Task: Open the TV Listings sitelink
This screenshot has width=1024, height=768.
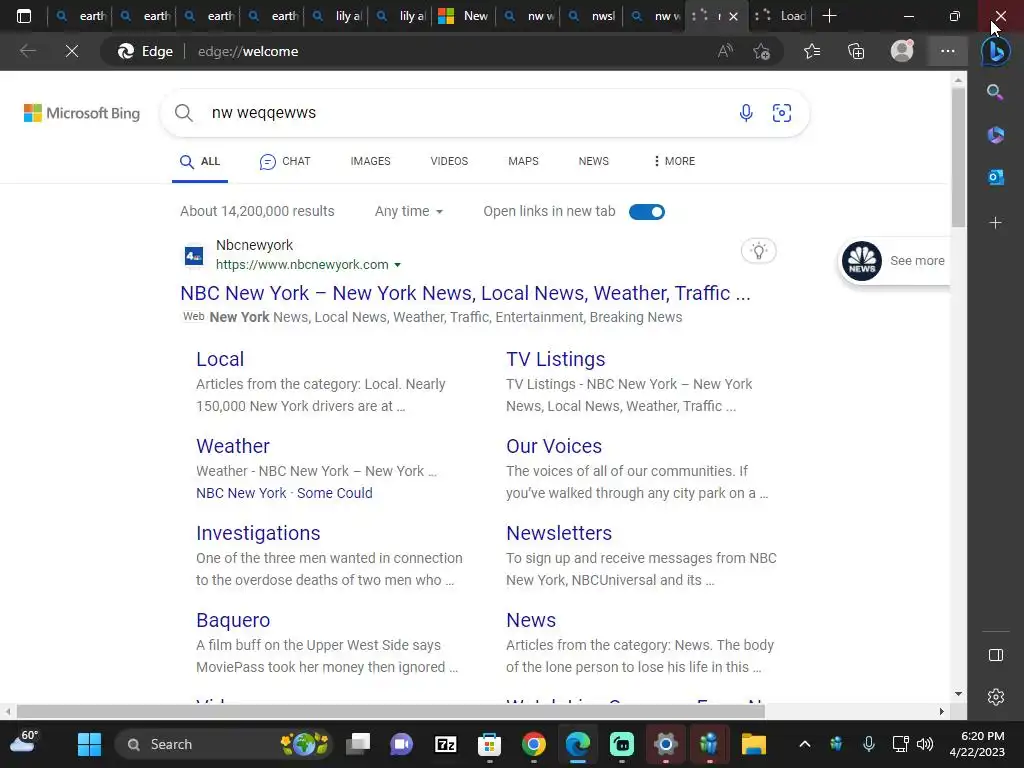Action: click(x=556, y=359)
